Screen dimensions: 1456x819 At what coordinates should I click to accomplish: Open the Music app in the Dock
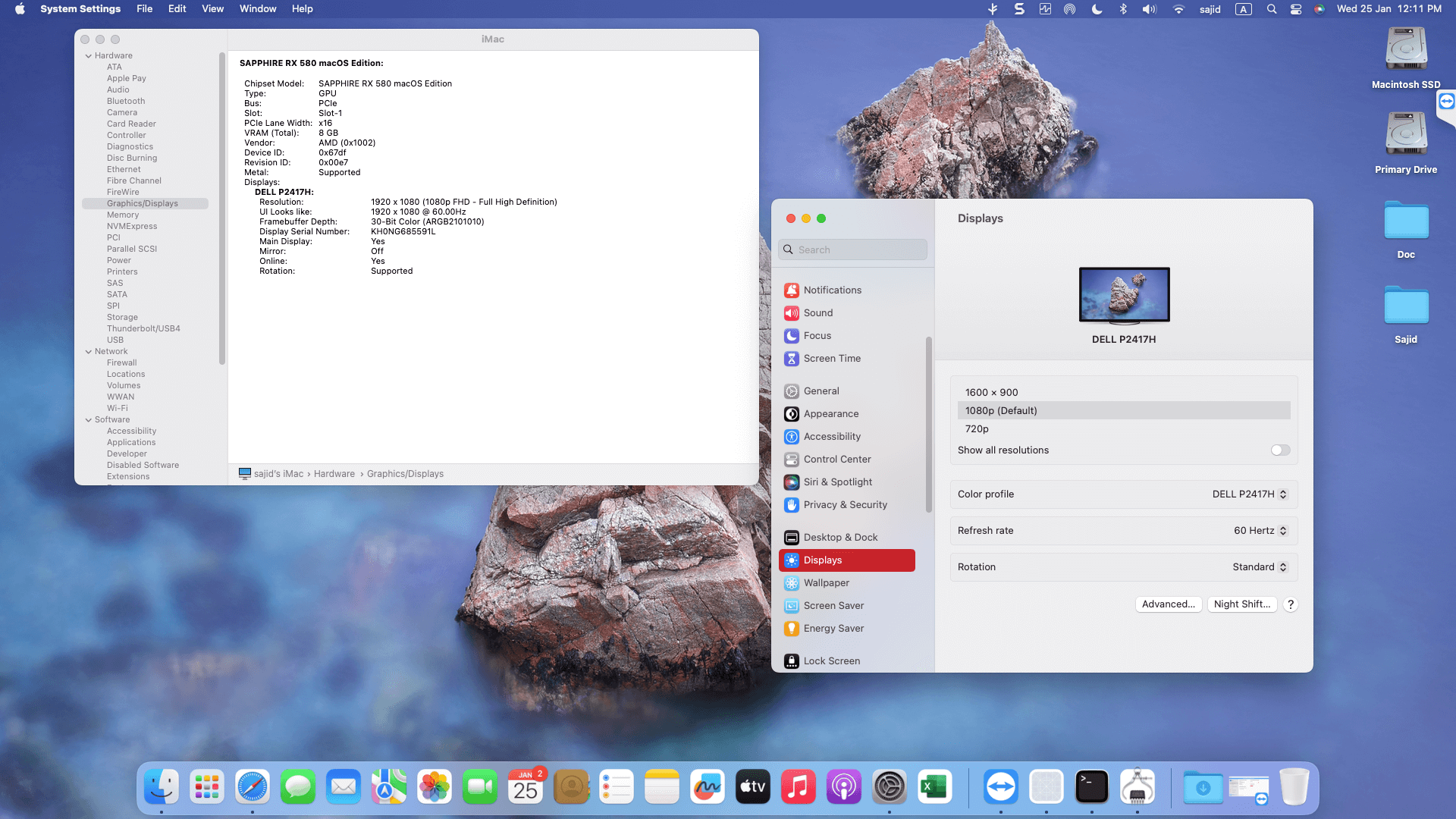pyautogui.click(x=799, y=787)
